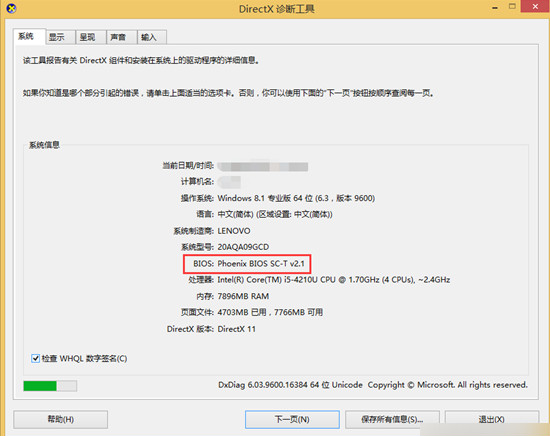This screenshot has height=436, width=550.
Task: Toggle the 检查 WHQL 数字签名 checkbox
Action: (x=35, y=358)
